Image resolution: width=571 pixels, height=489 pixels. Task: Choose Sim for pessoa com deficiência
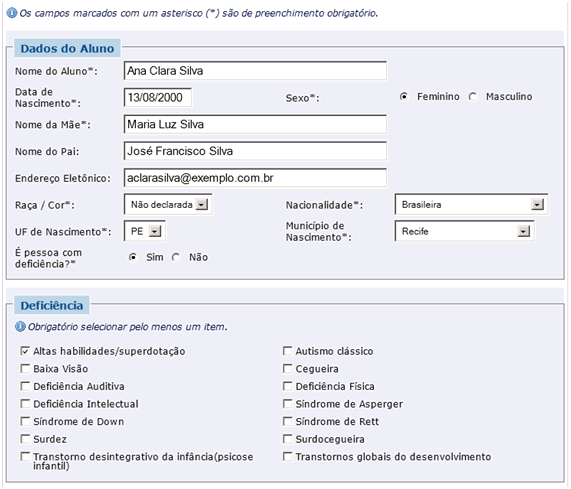pos(133,257)
